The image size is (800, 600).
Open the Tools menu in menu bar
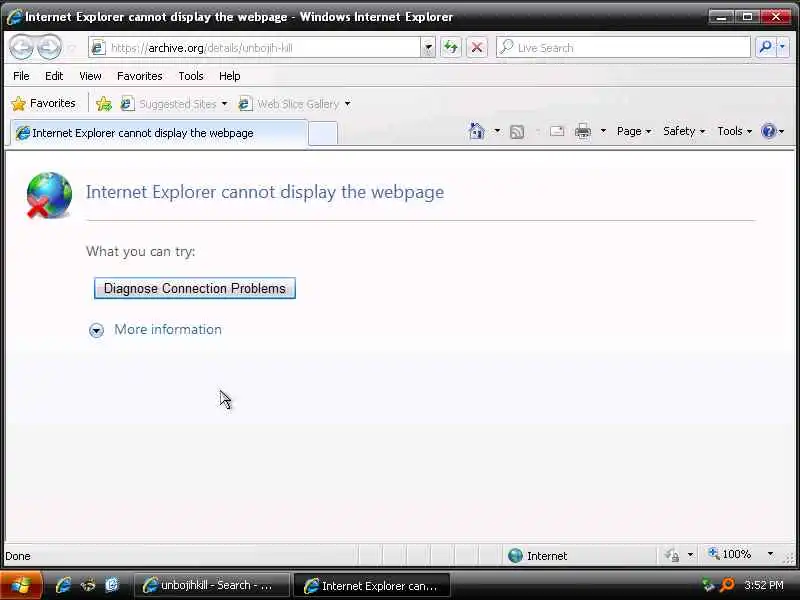(191, 76)
